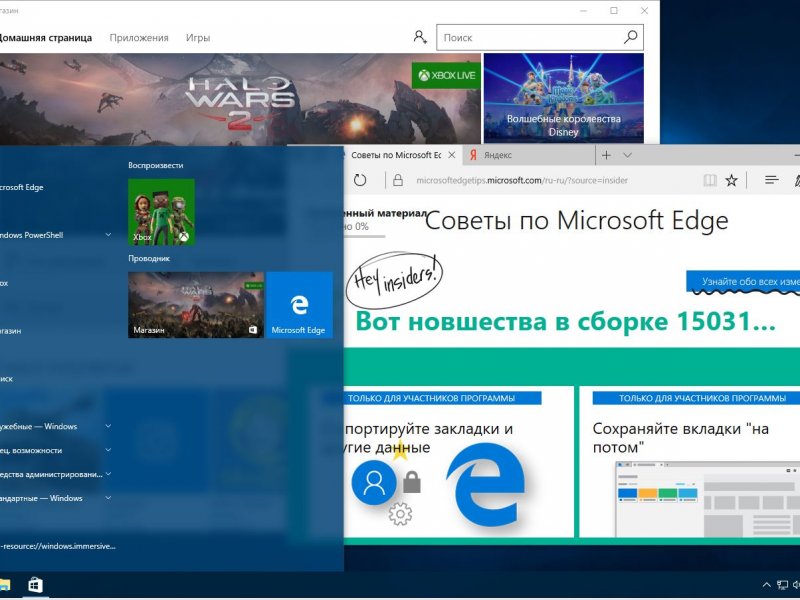
Task: Close the Советы по Microsoft Edge tab
Action: pyautogui.click(x=452, y=155)
